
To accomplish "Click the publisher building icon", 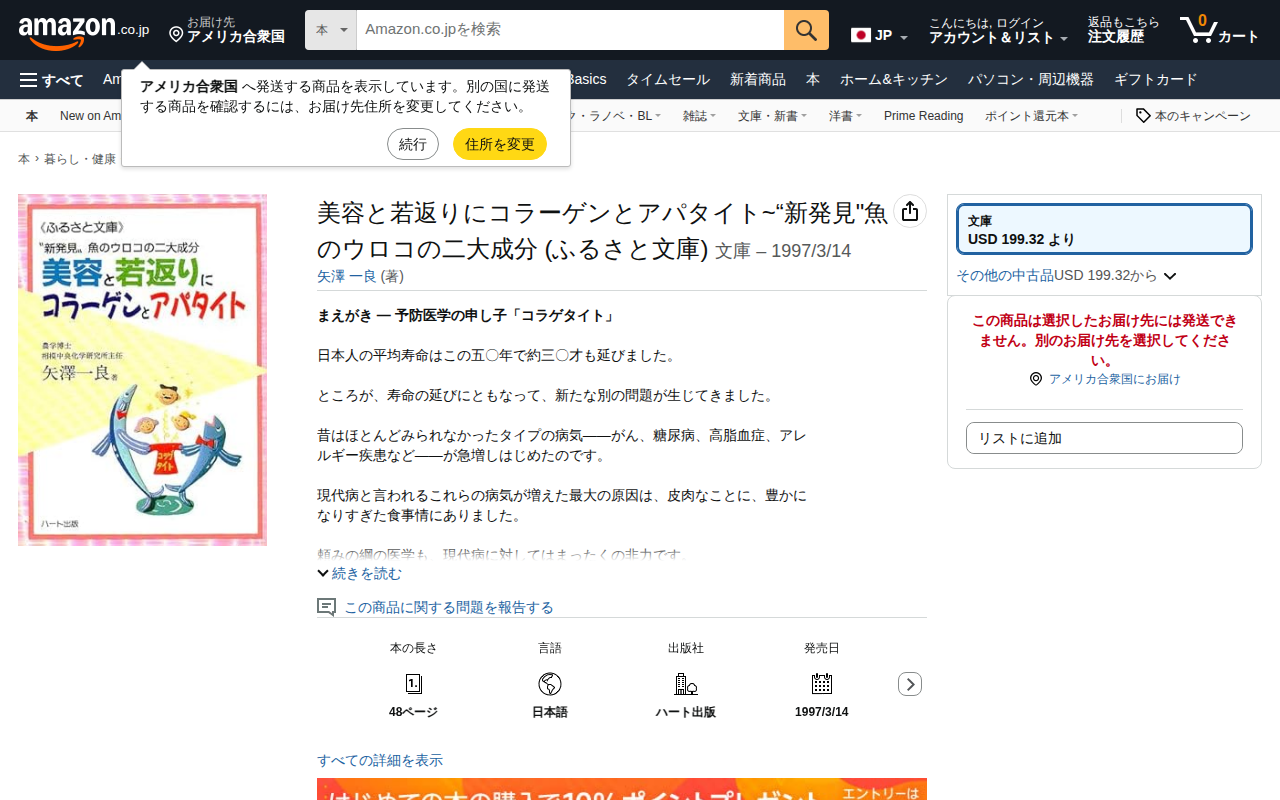I will pos(686,684).
